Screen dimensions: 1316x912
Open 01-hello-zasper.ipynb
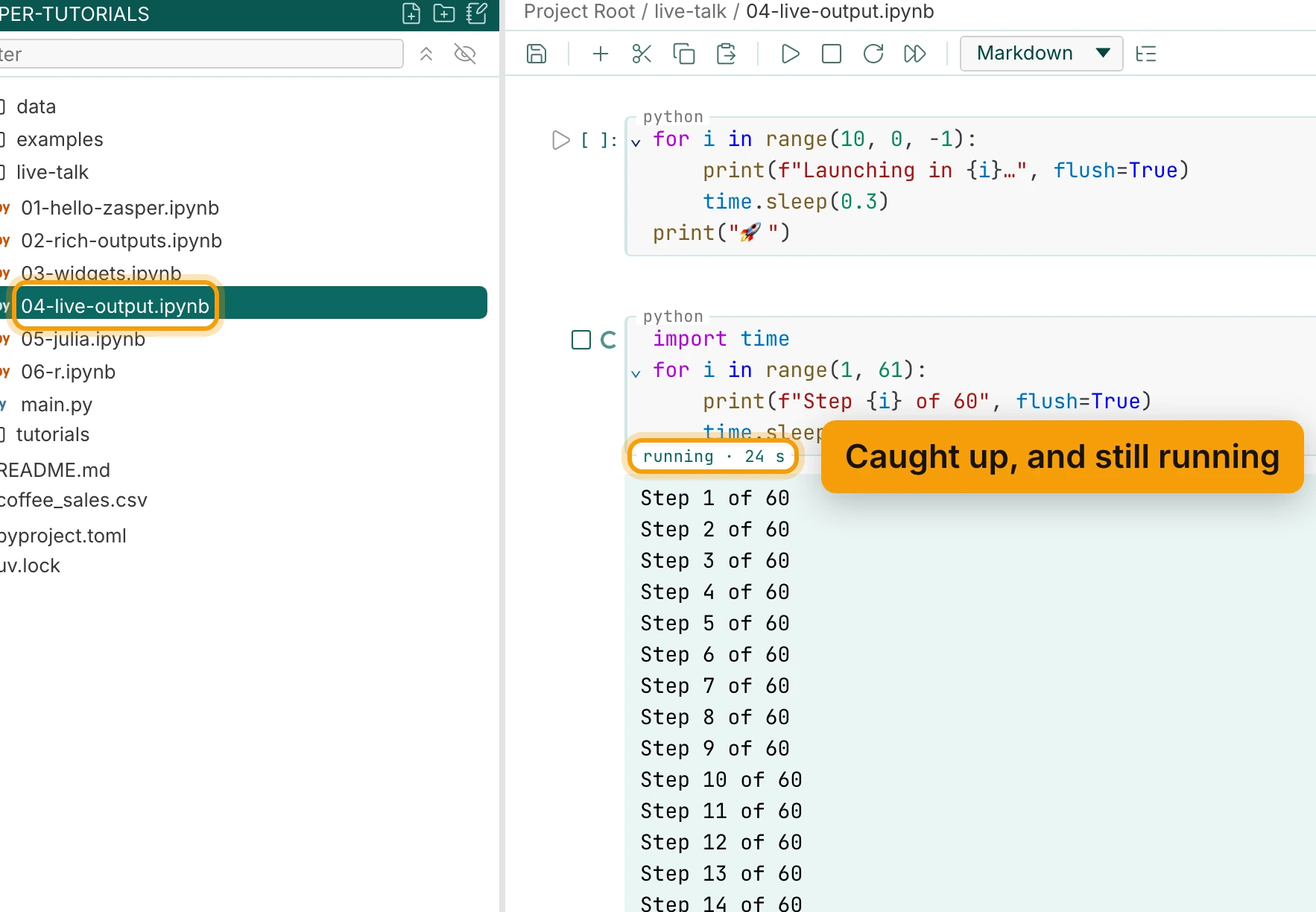coord(120,208)
